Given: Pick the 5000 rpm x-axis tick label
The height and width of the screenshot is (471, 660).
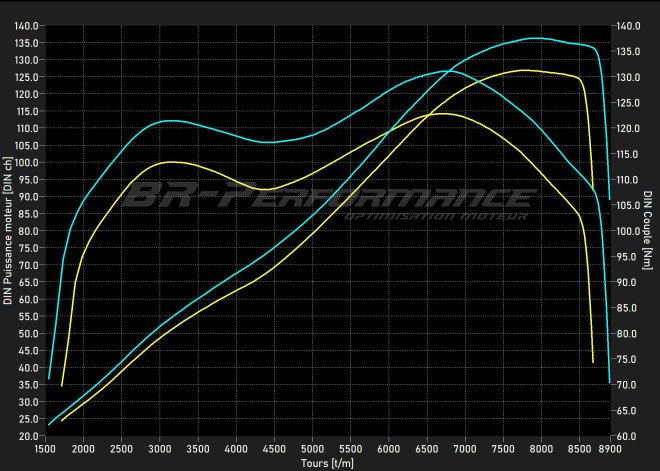Looking at the screenshot, I should (313, 450).
